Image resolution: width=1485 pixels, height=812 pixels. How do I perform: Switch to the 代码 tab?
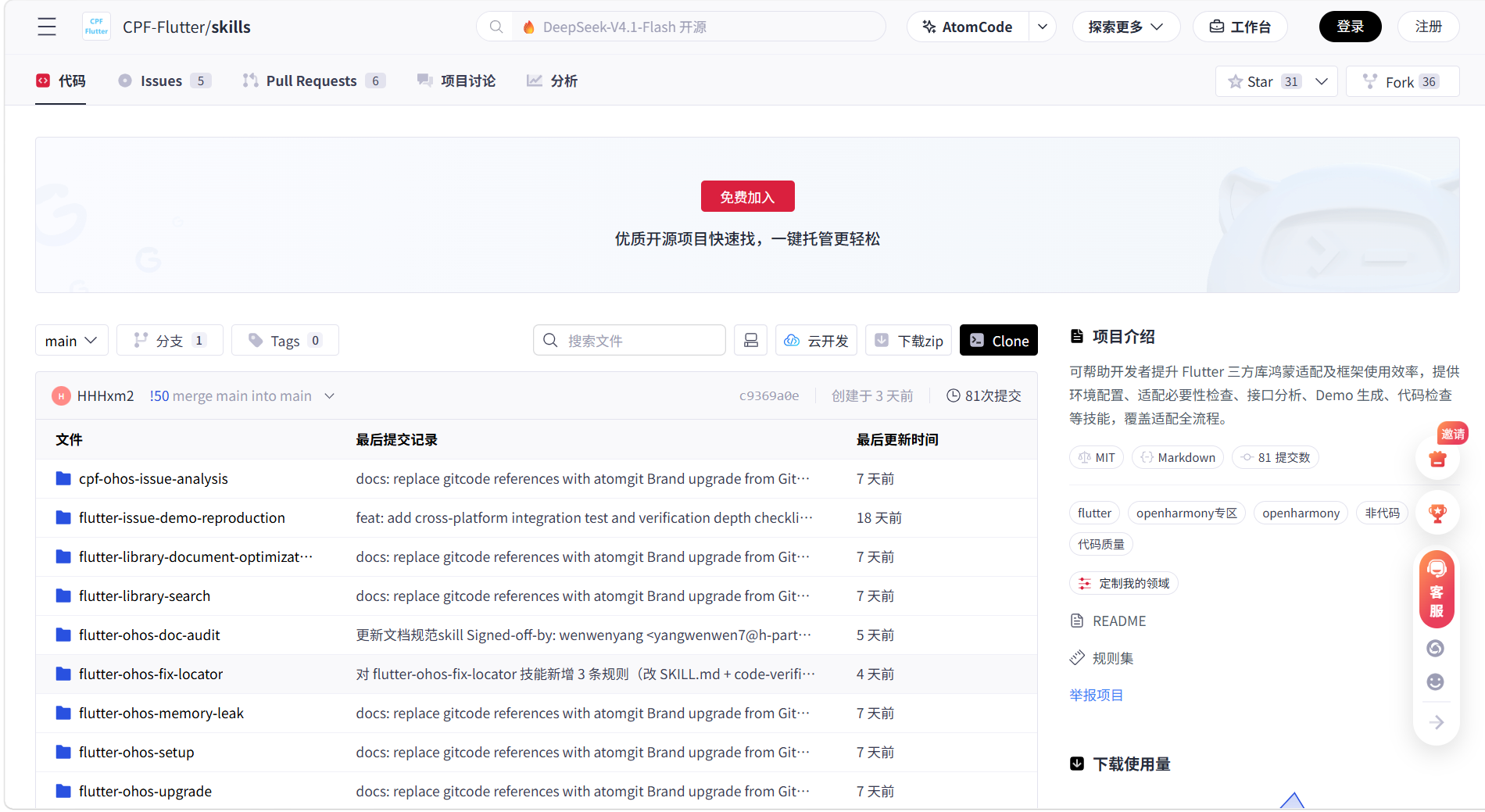[x=61, y=80]
